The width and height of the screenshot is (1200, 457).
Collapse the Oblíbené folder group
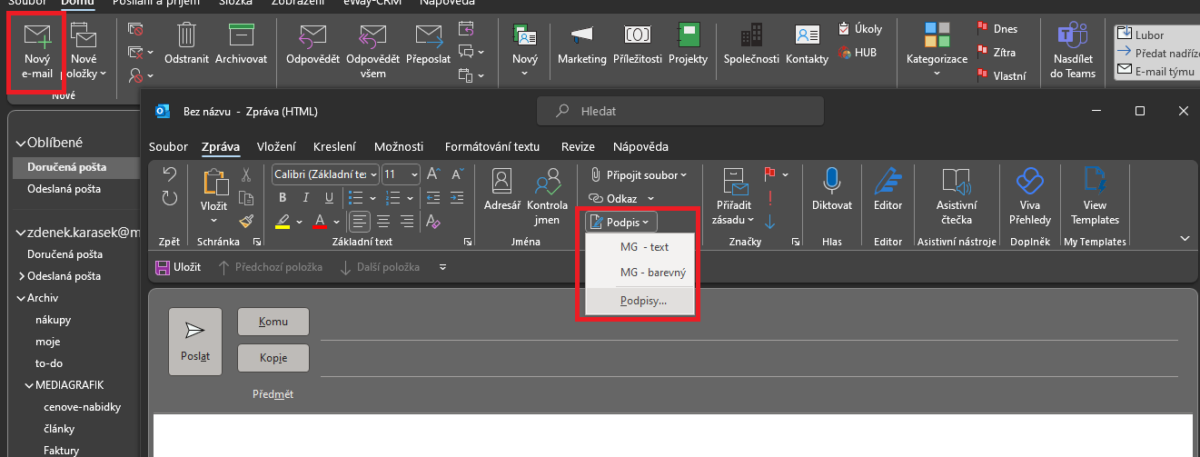coord(20,143)
